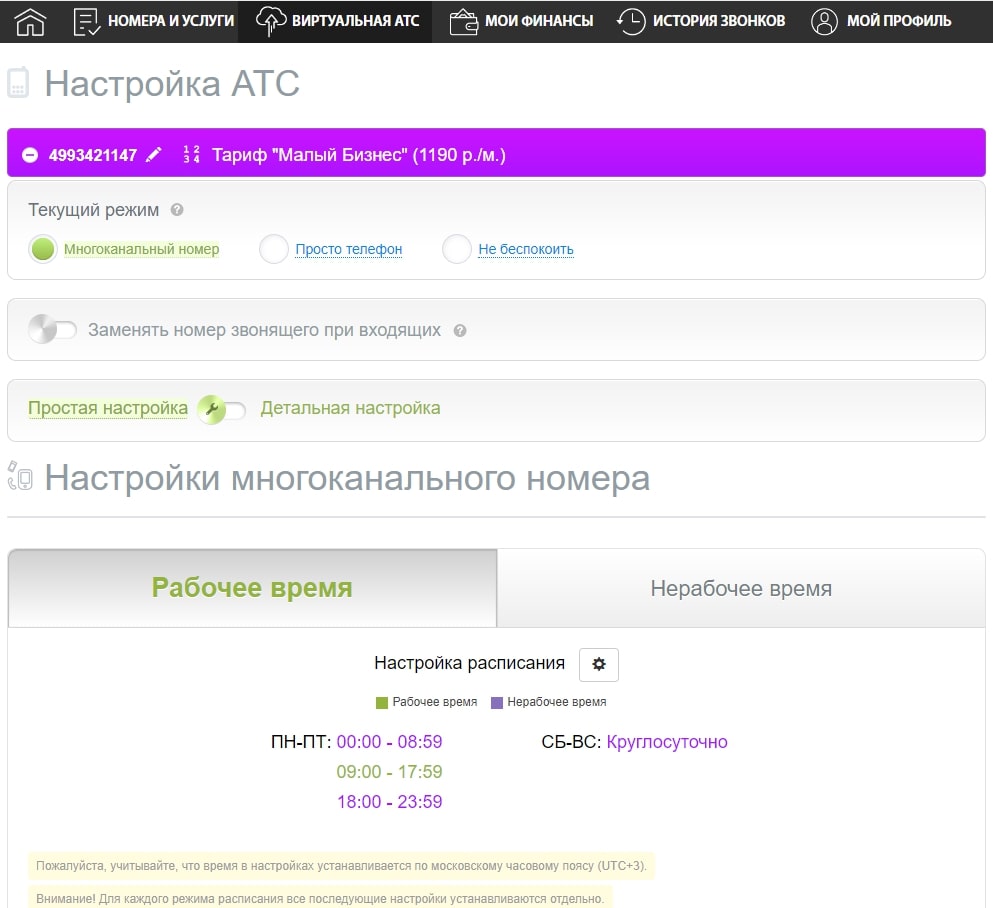Viewport: 993px width, 908px height.
Task: Open the Номера и услуги menu
Action: point(154,21)
